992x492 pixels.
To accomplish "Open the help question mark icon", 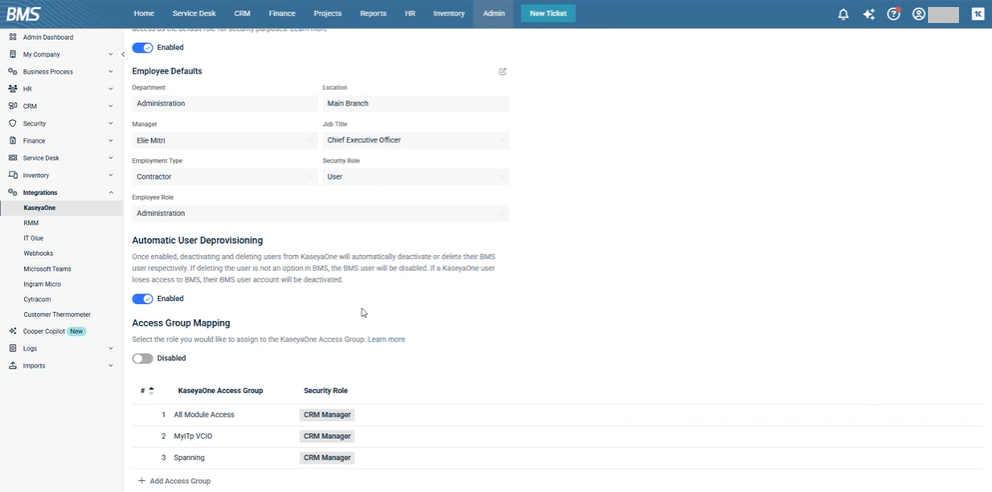I will pyautogui.click(x=894, y=14).
